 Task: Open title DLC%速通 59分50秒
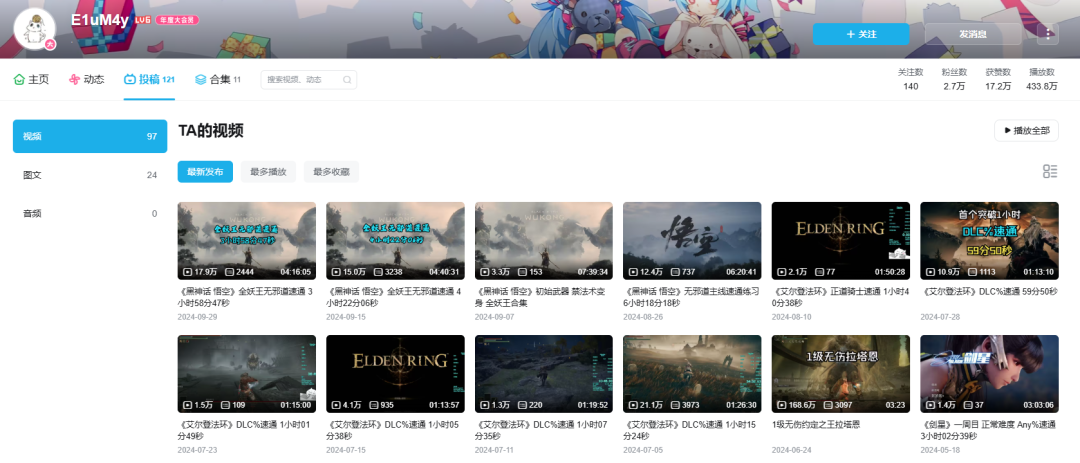989,291
